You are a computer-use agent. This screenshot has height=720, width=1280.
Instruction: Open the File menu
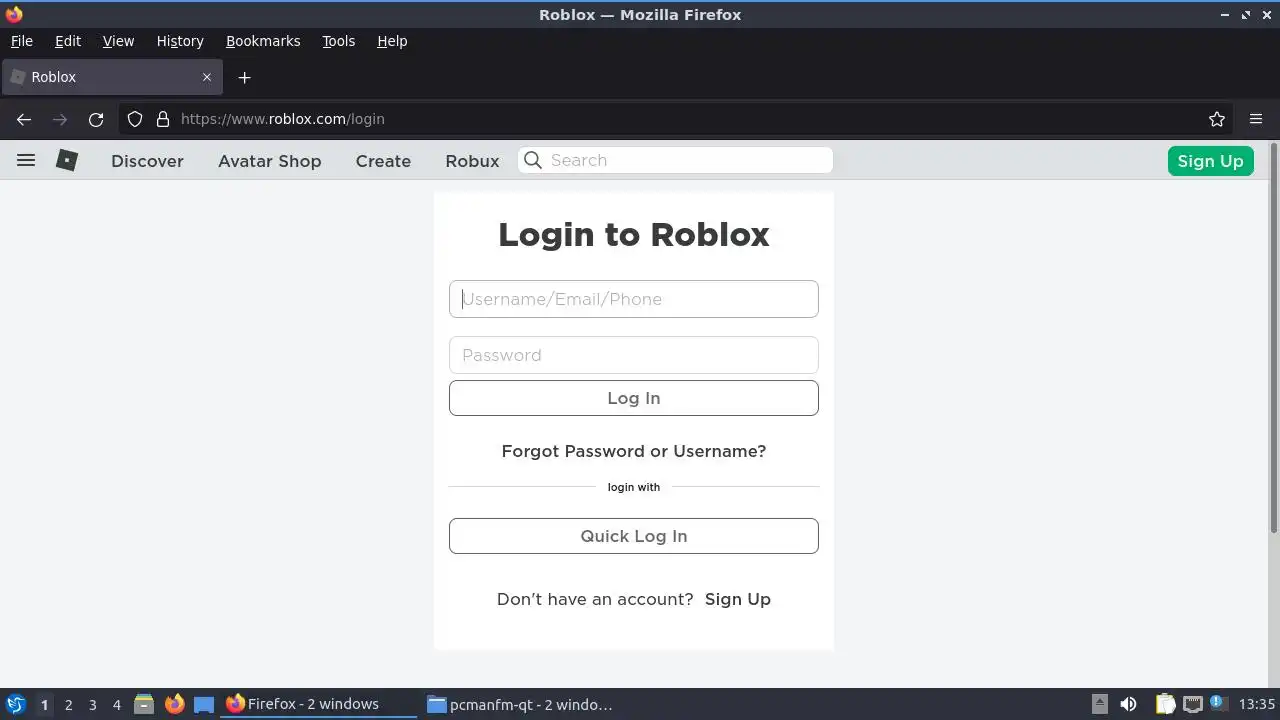pos(21,41)
